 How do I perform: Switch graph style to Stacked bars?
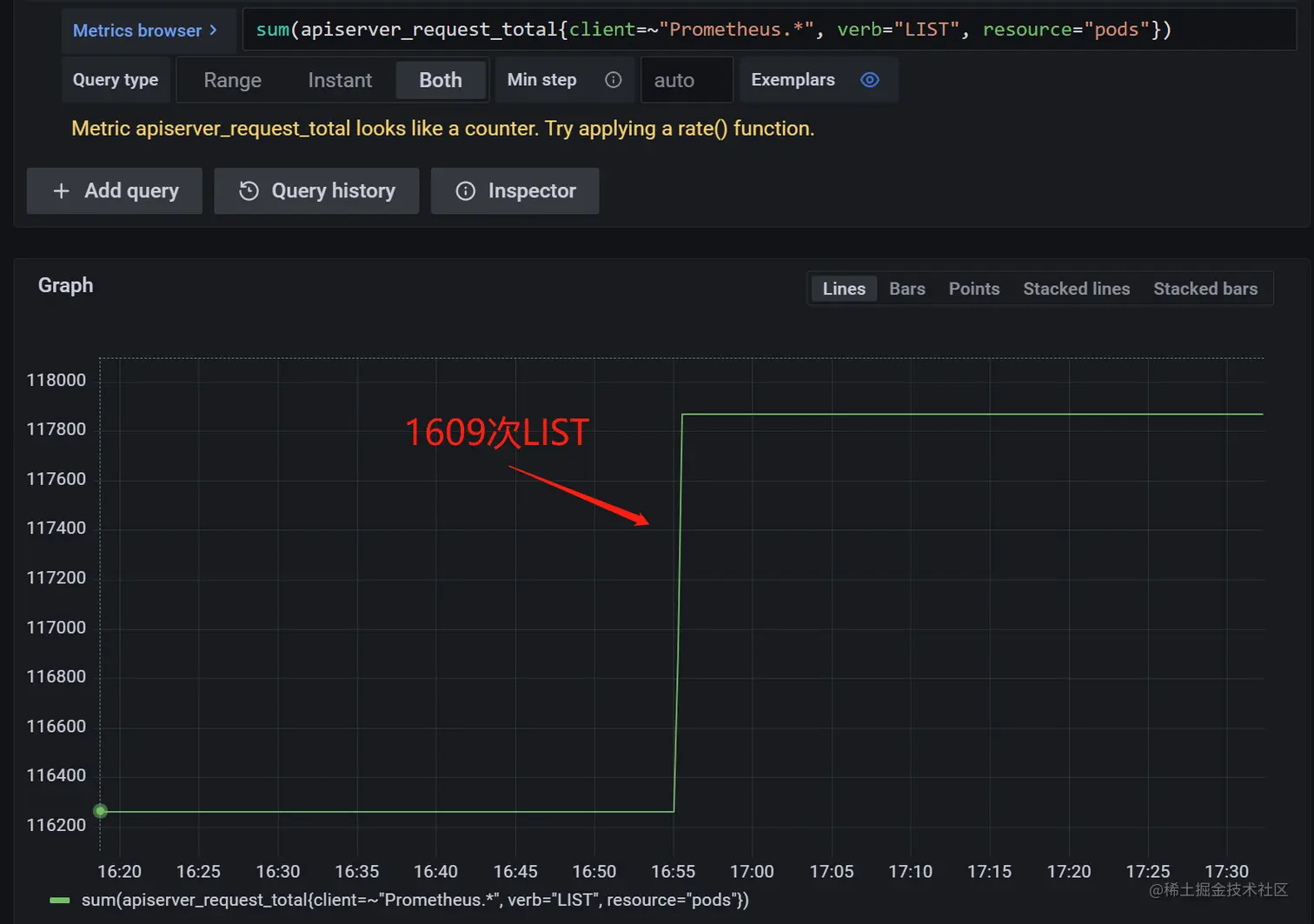1205,289
